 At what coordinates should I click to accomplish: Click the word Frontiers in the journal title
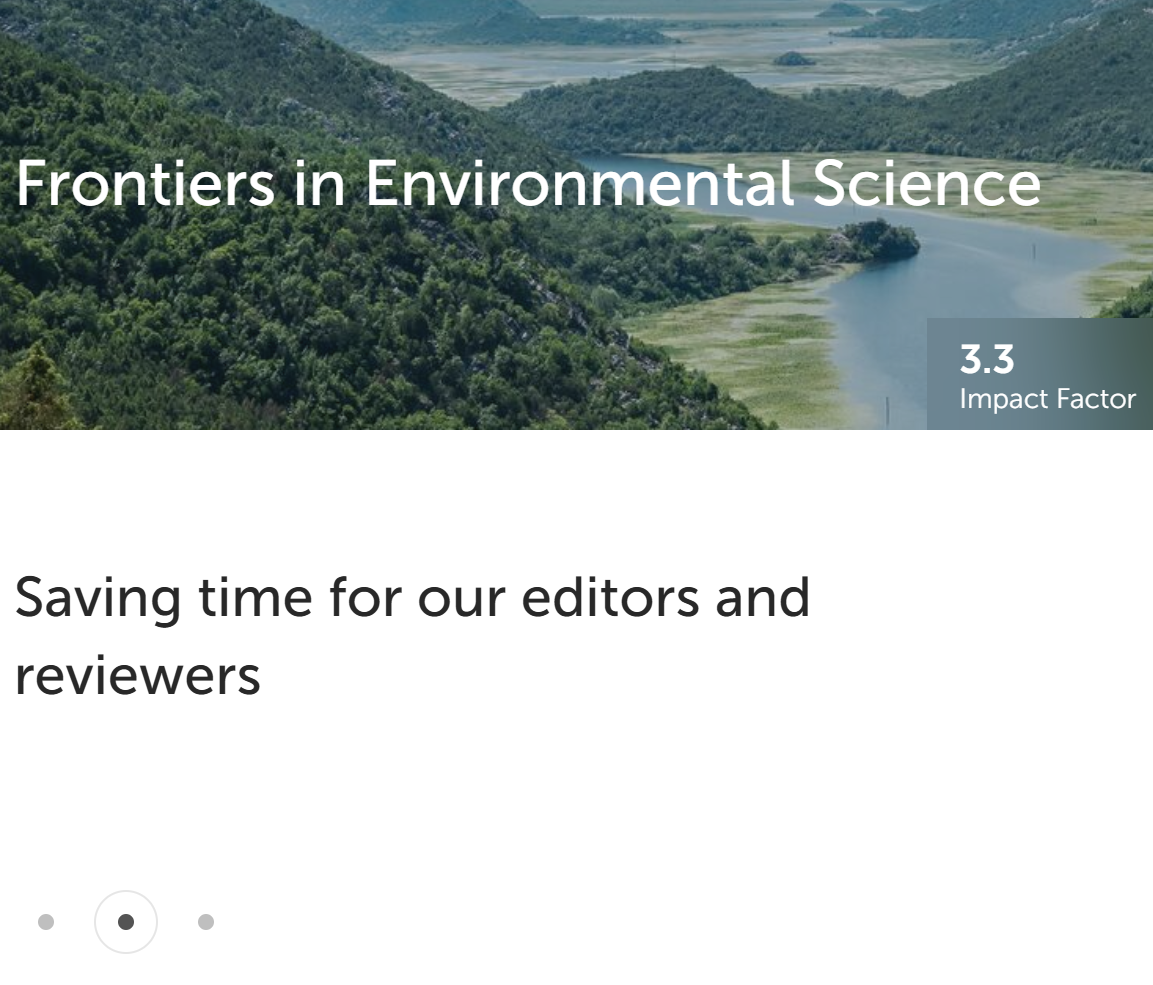tap(145, 184)
